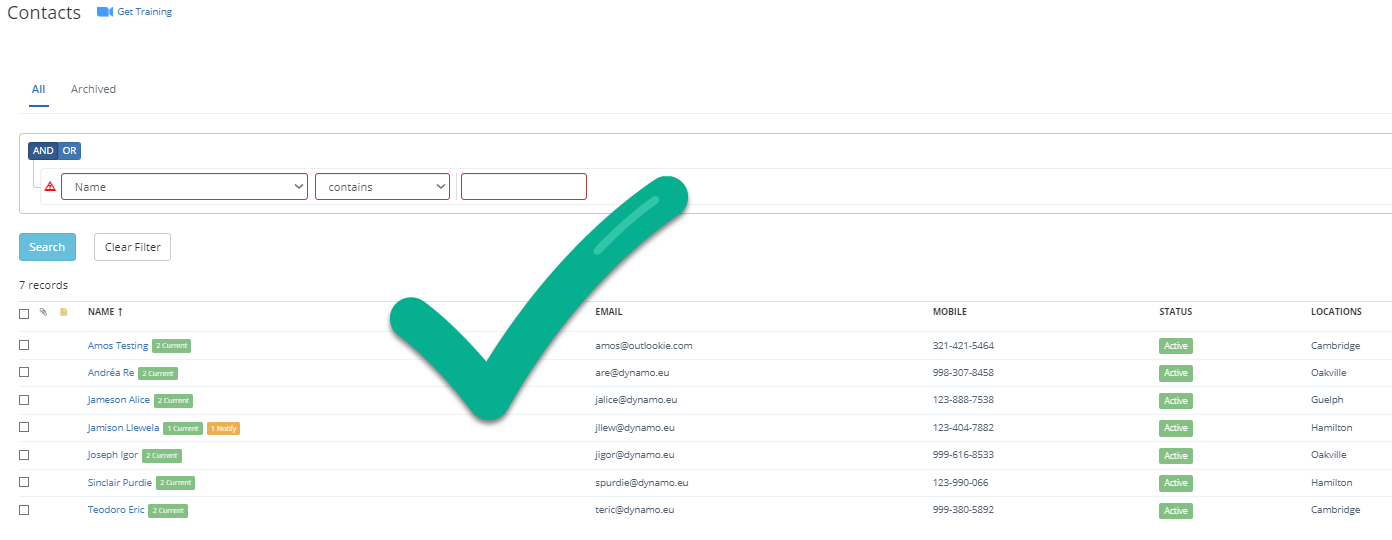Tick checkbox for Jameson Alice row

[x=24, y=400]
